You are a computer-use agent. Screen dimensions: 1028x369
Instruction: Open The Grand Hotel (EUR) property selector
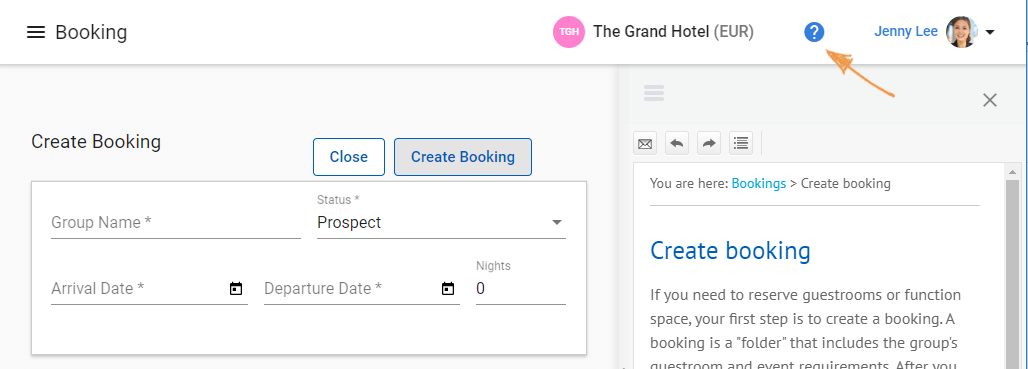[x=673, y=31]
